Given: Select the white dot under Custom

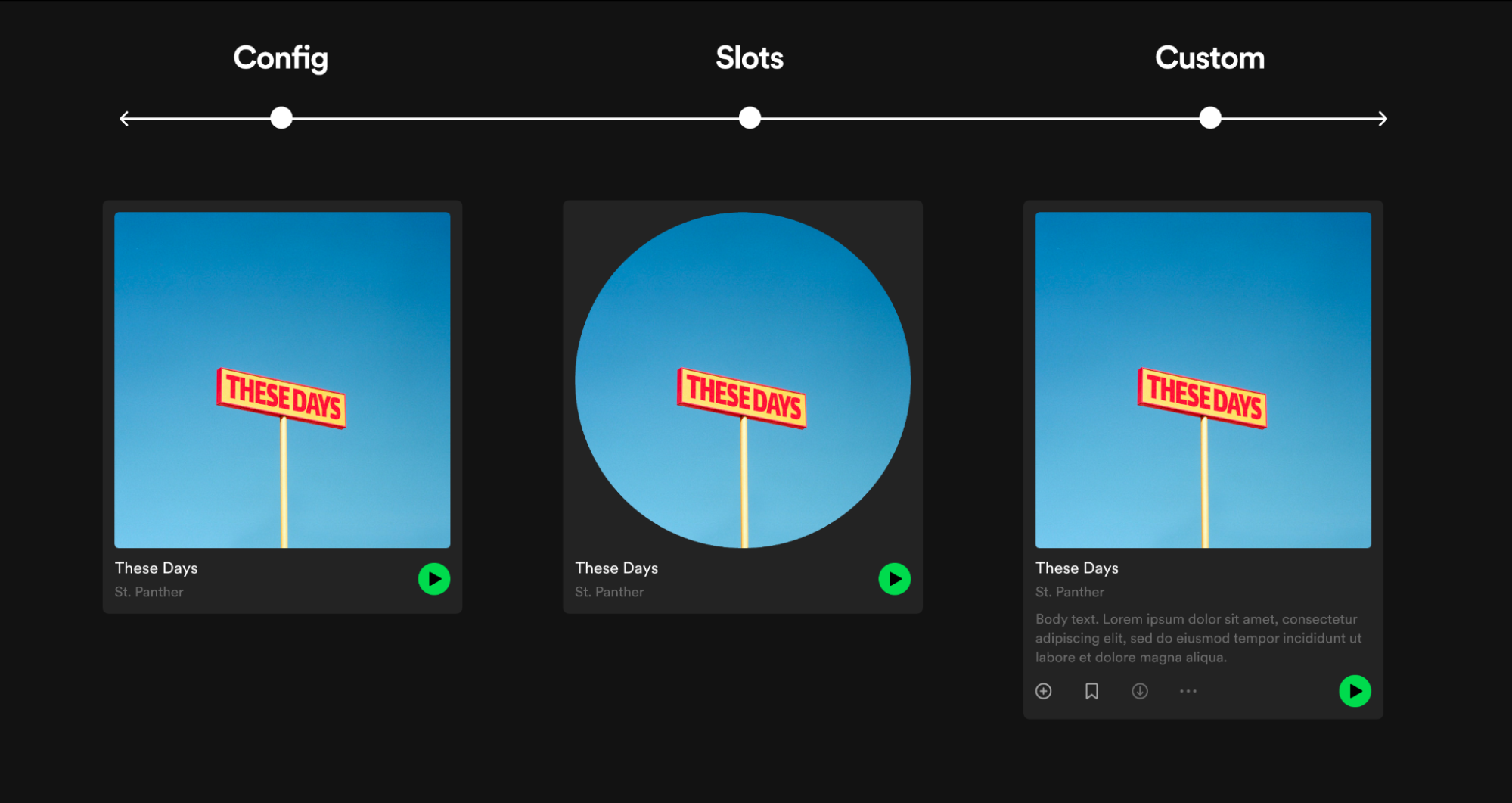Looking at the screenshot, I should click(x=1210, y=118).
